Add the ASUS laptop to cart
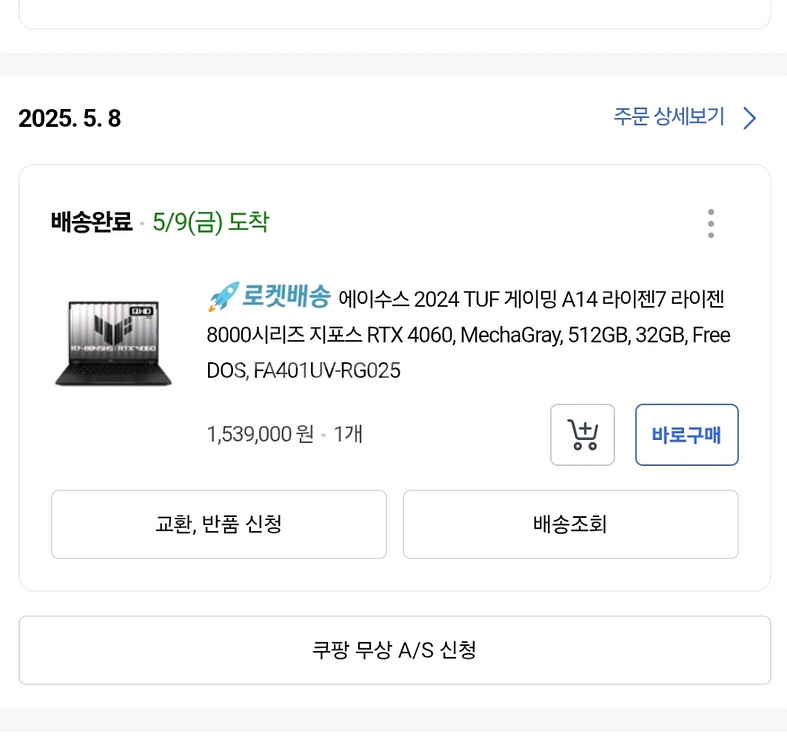787x750 pixels. 582,435
